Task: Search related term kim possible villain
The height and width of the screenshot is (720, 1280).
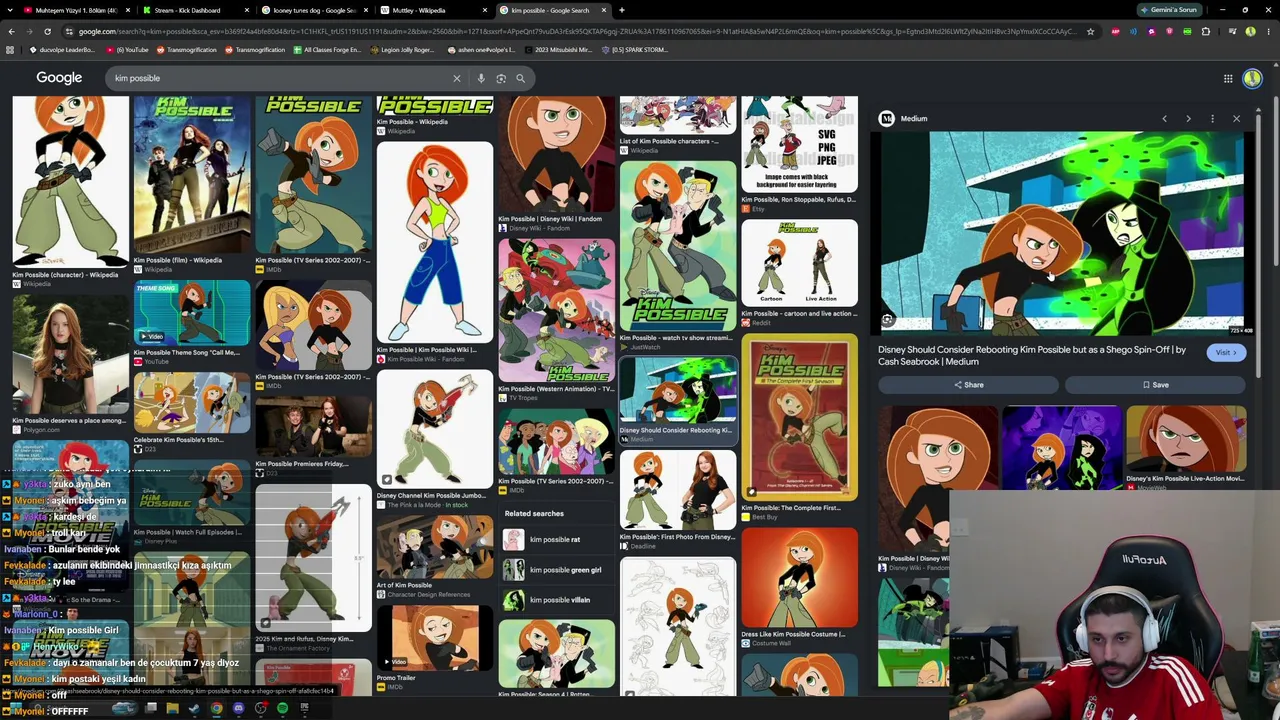Action: [554, 600]
